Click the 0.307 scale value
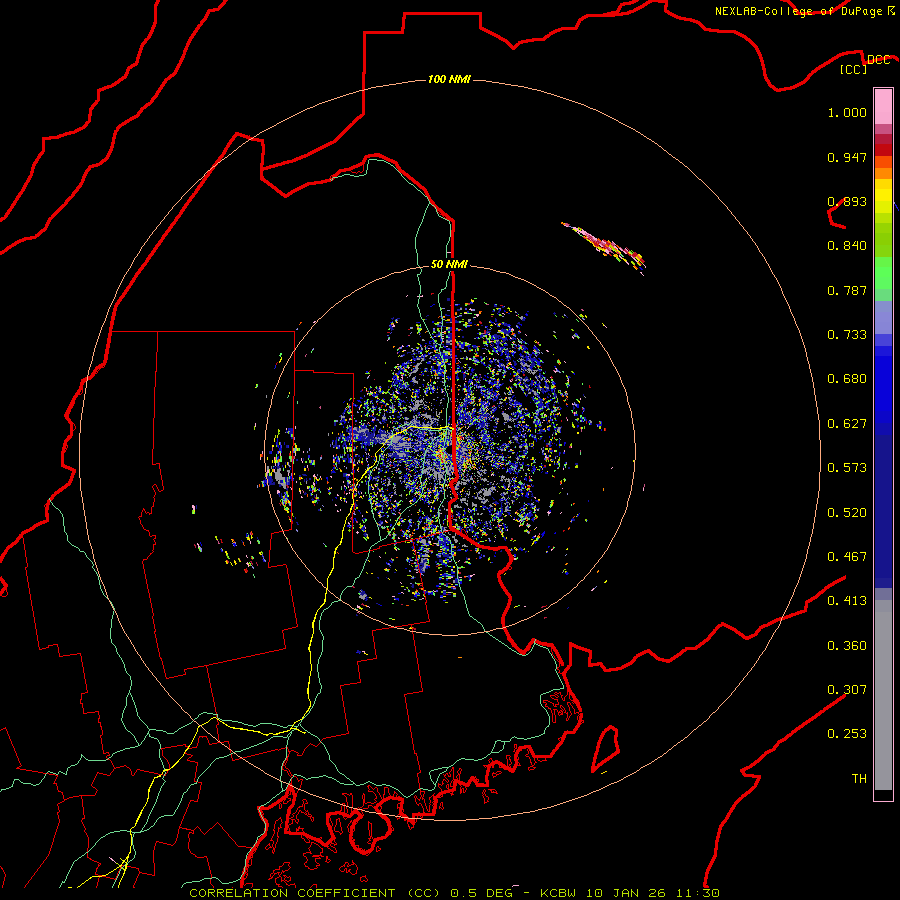This screenshot has width=900, height=900. [x=847, y=690]
